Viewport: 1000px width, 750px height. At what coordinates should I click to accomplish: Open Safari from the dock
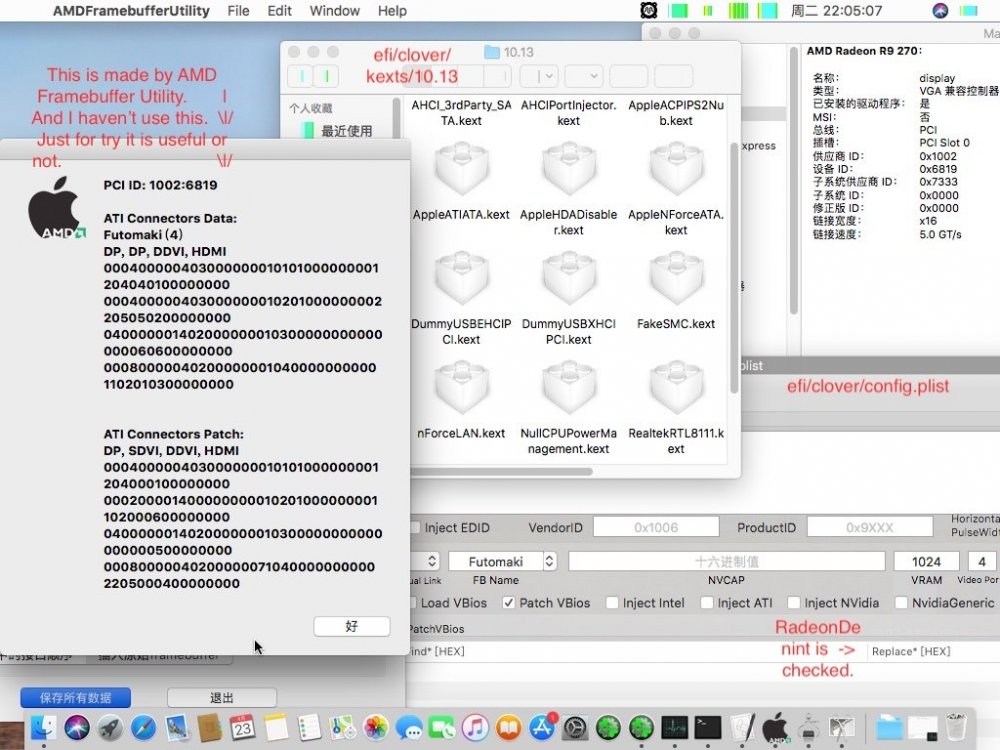143,728
